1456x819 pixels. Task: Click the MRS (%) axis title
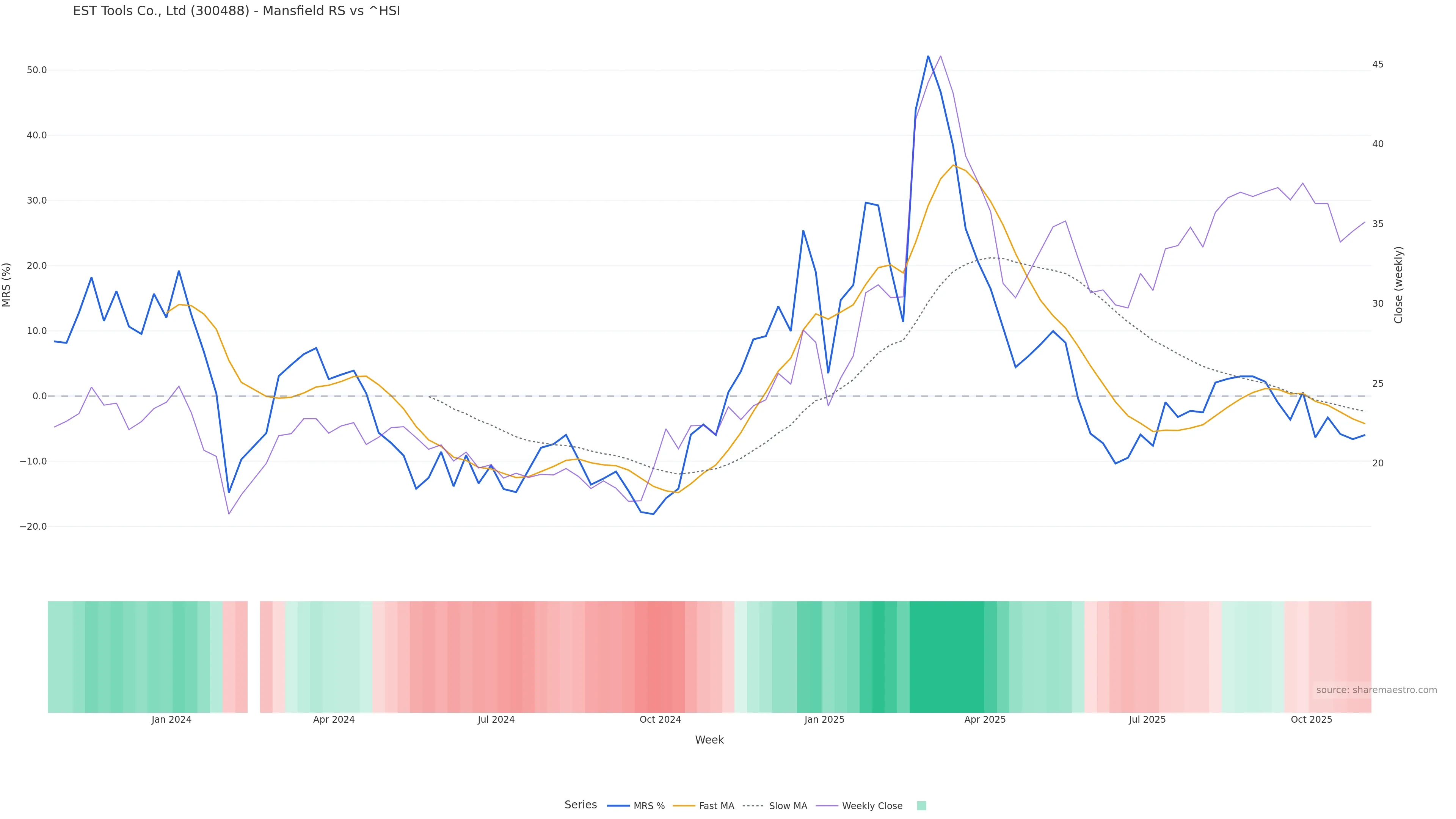[x=7, y=285]
